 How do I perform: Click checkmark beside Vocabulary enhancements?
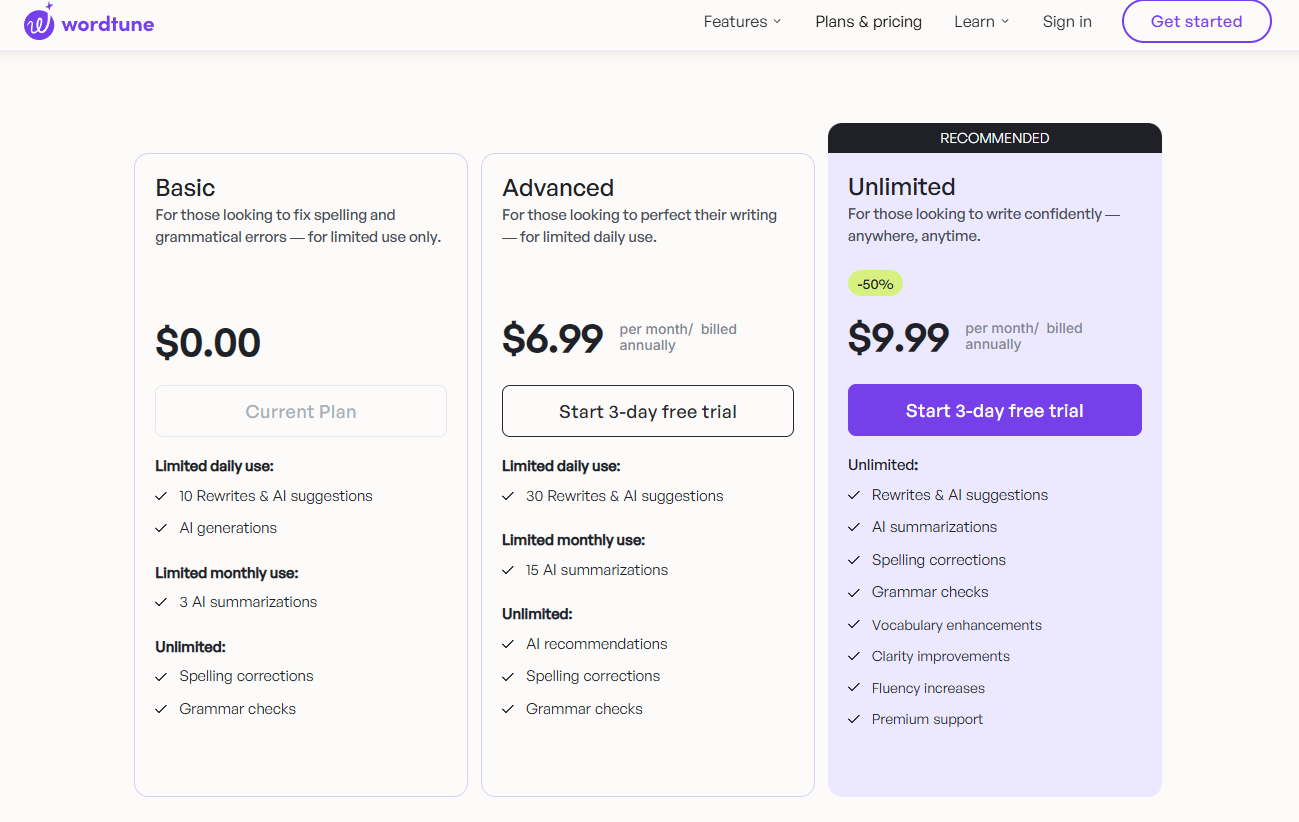pos(854,625)
